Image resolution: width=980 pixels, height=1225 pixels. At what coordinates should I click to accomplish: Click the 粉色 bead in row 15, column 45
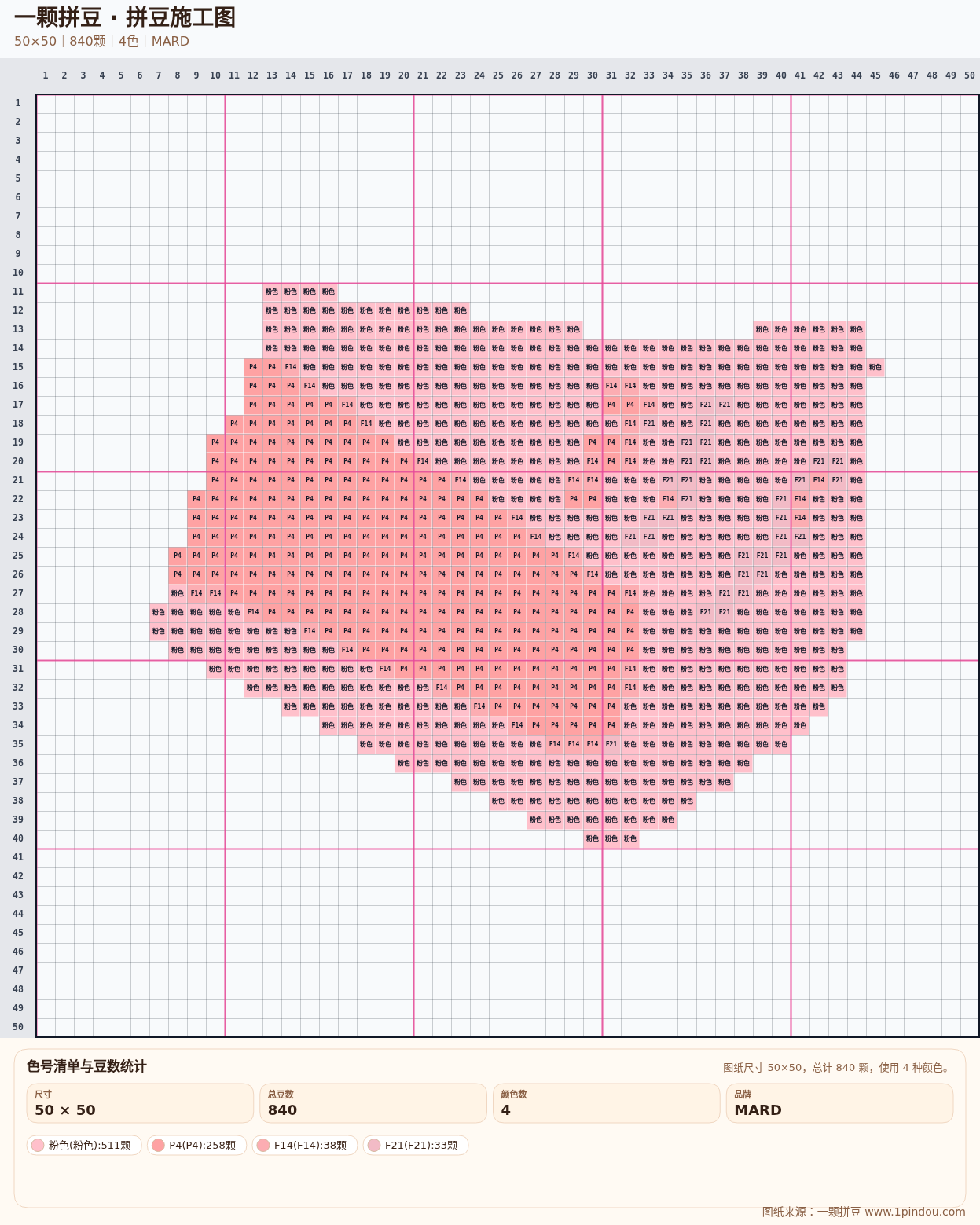875,367
